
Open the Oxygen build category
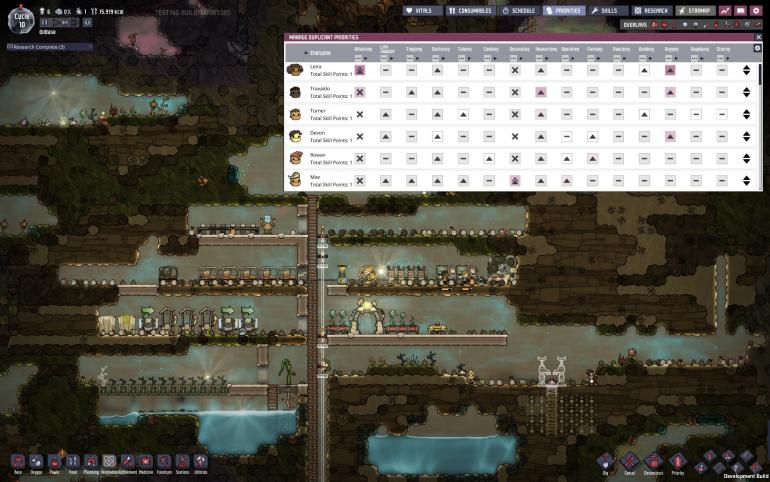(36, 462)
